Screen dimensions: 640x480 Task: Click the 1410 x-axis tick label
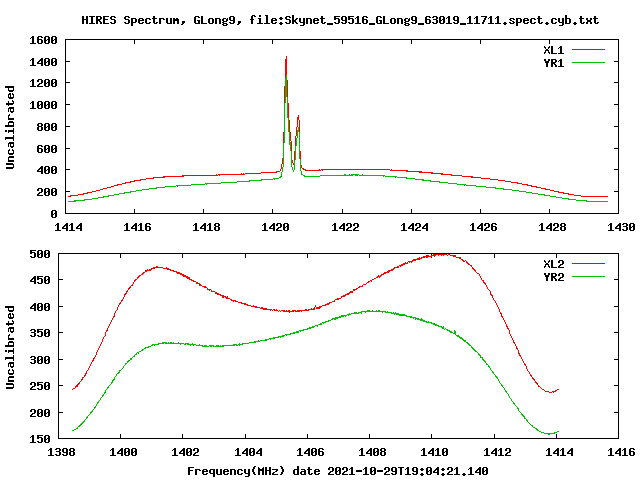[x=434, y=452]
